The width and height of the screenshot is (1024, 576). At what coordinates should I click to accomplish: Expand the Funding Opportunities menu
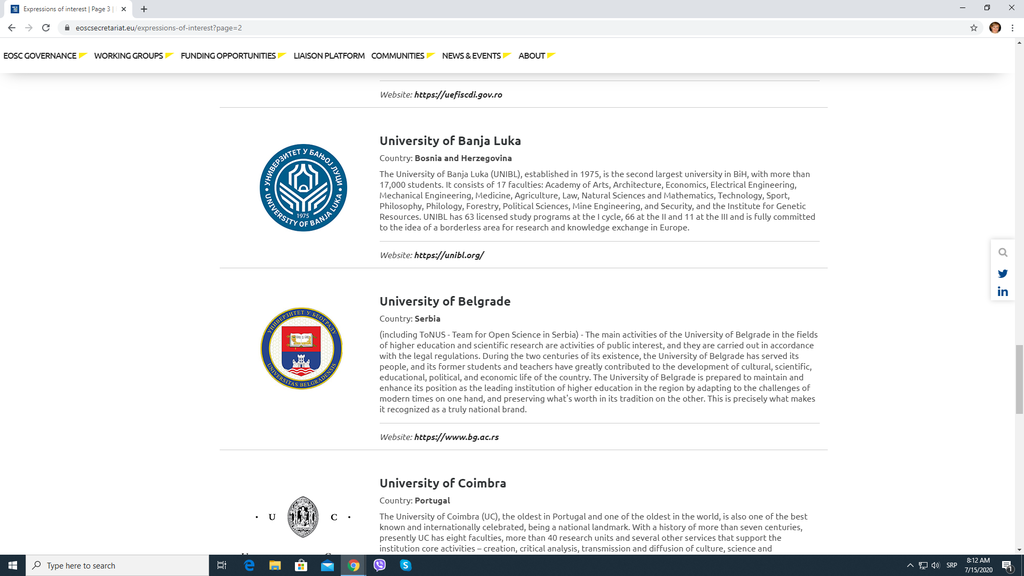coord(232,56)
